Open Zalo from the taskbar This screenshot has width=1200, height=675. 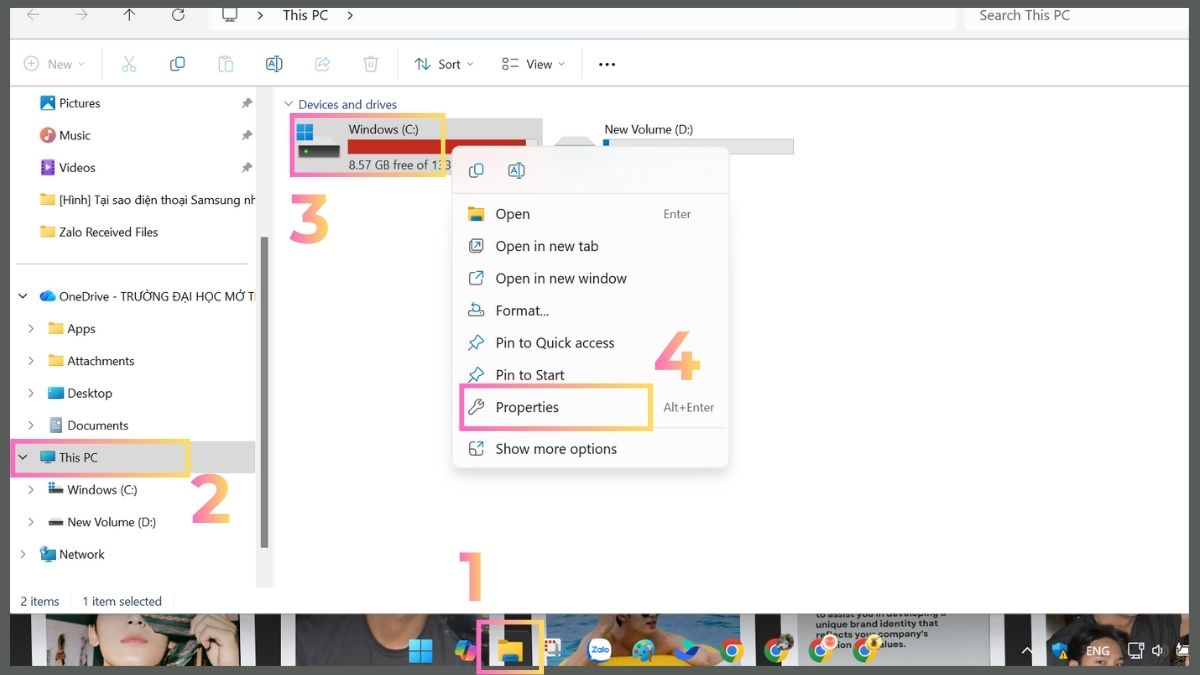tap(600, 650)
